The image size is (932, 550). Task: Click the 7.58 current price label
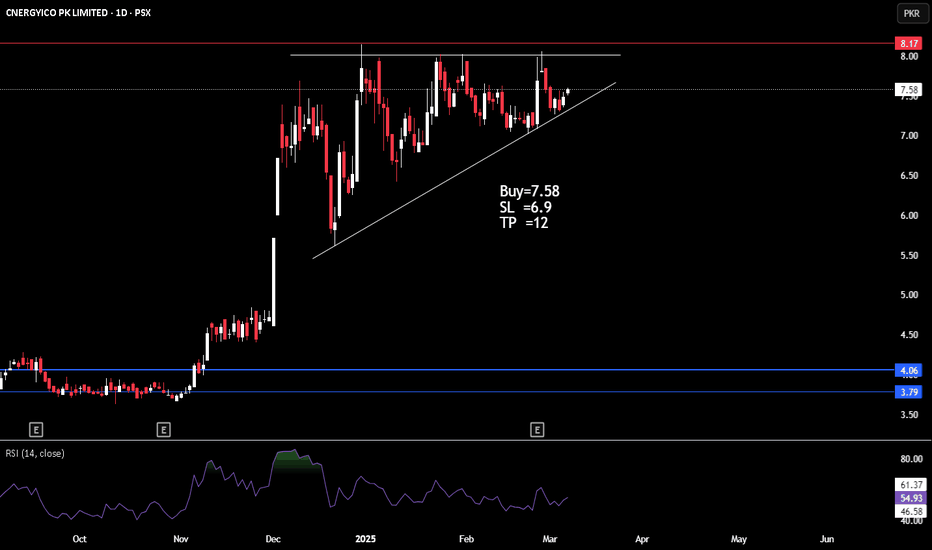coord(909,90)
